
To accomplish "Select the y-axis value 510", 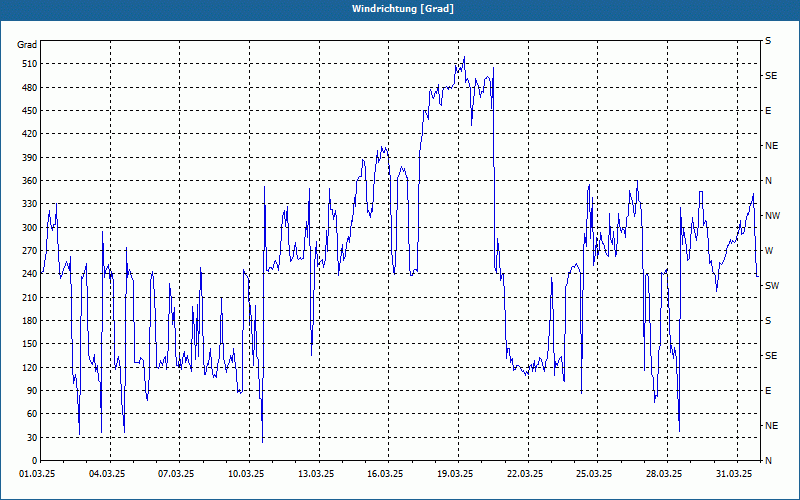I will coord(30,64).
